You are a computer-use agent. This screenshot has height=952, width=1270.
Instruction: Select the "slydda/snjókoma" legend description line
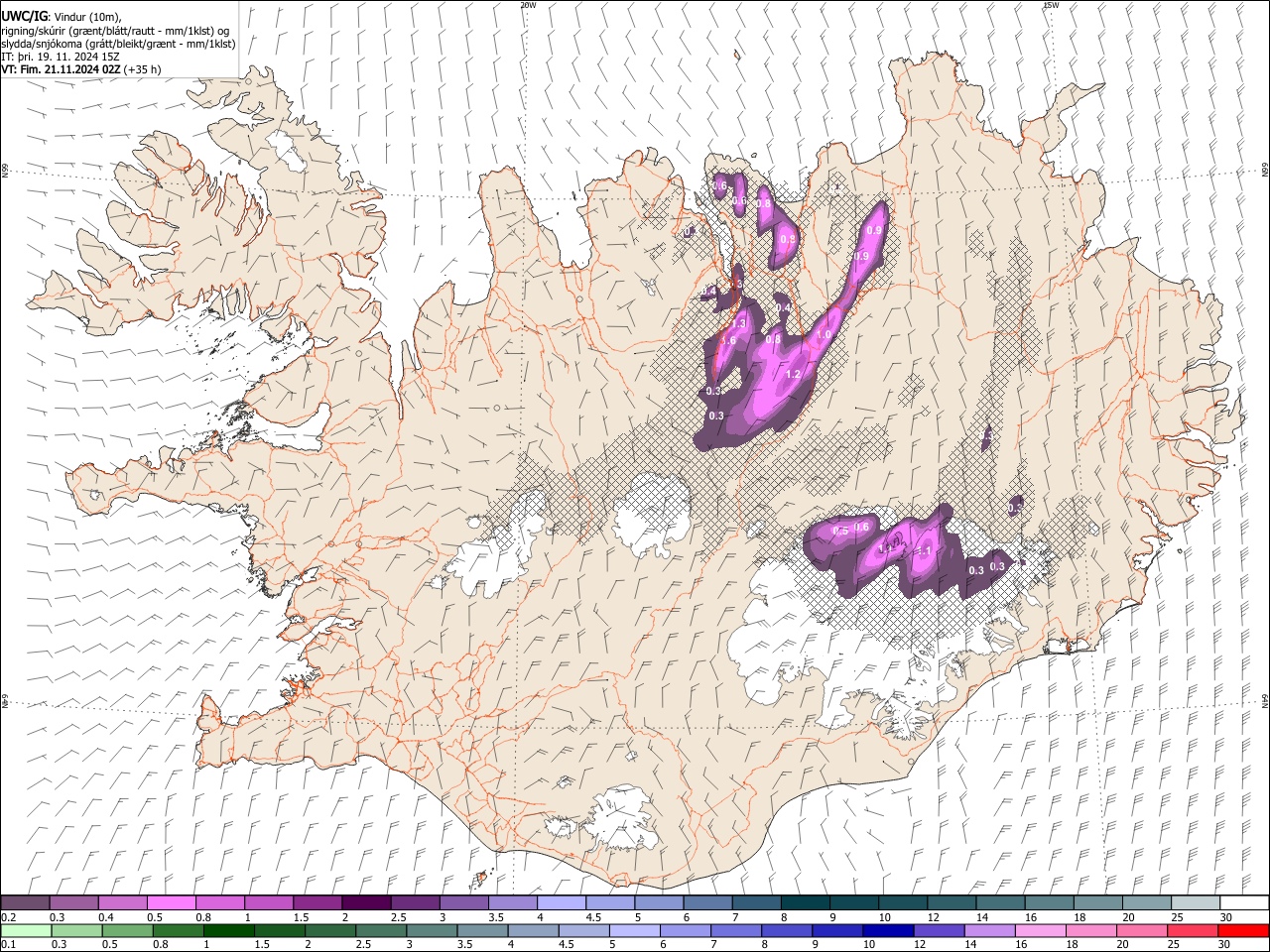[119, 44]
